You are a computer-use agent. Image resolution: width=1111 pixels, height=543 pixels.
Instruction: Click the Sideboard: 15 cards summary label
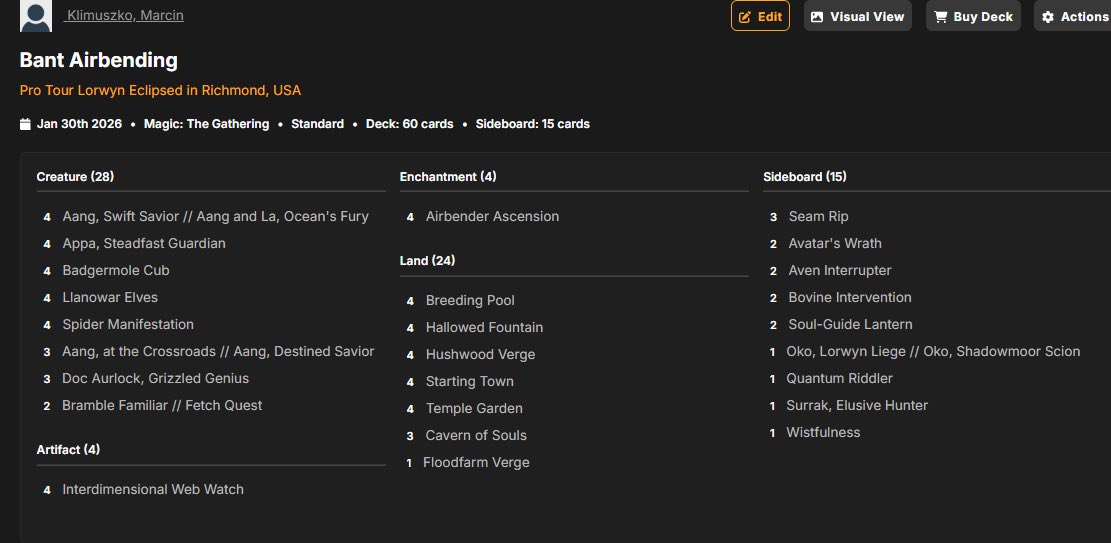coord(533,124)
